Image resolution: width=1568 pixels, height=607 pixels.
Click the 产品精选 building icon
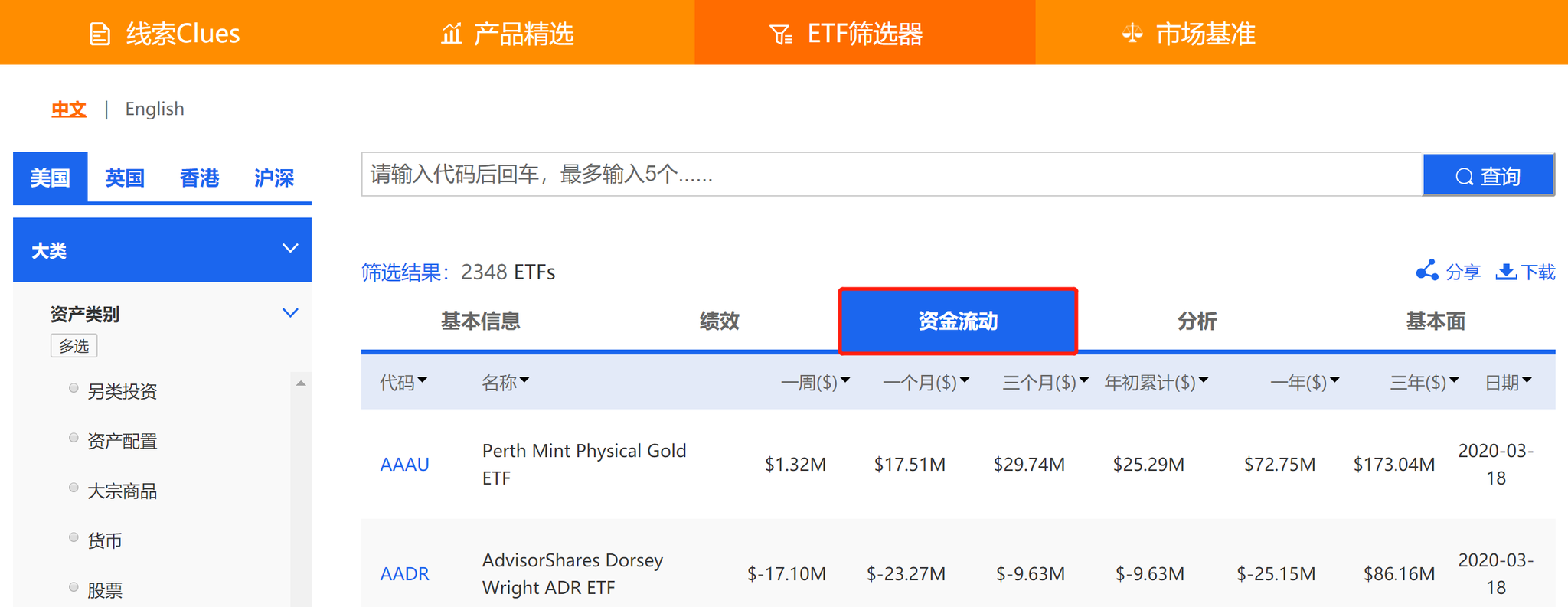click(452, 34)
